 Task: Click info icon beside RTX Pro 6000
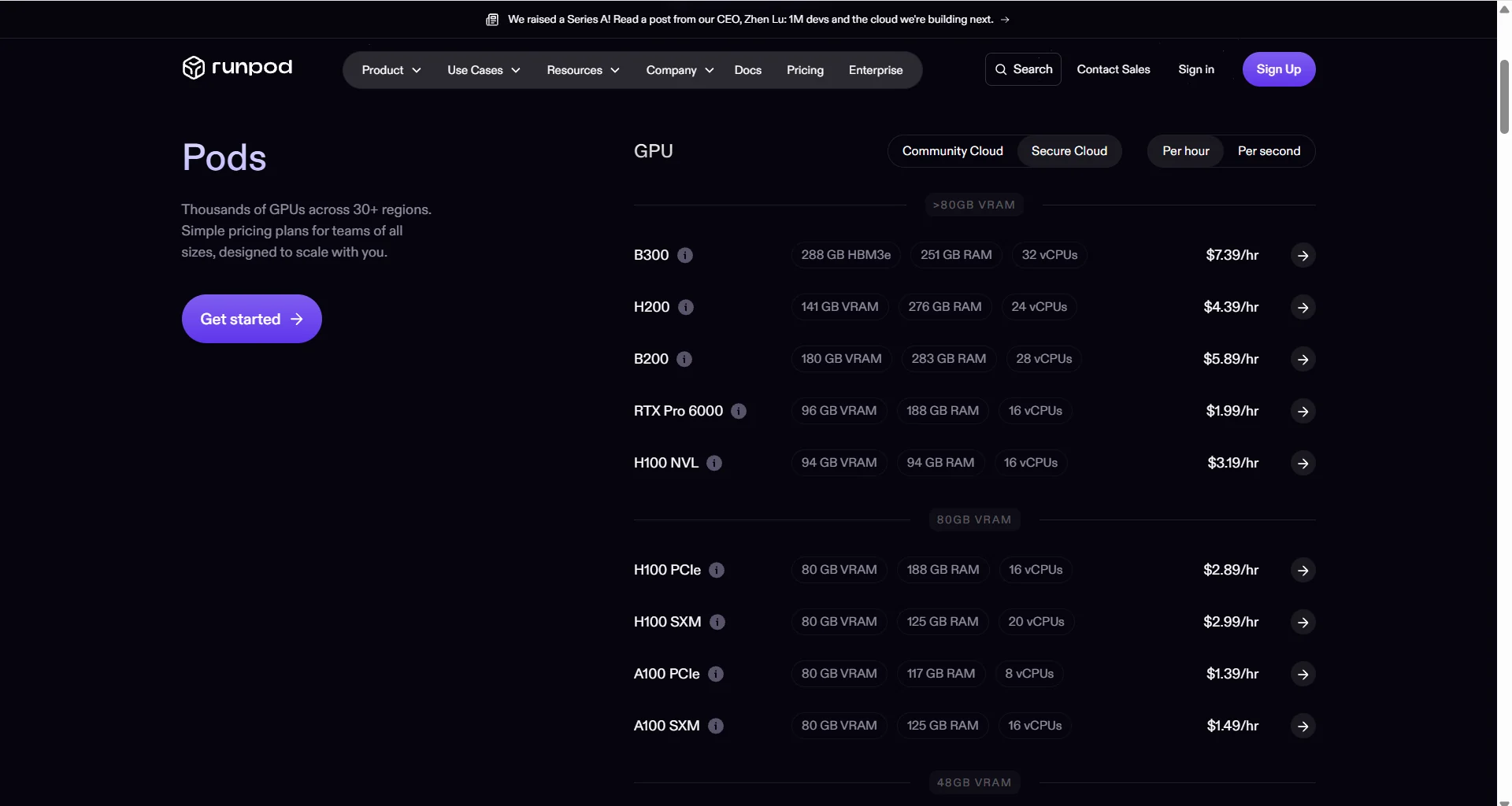739,411
